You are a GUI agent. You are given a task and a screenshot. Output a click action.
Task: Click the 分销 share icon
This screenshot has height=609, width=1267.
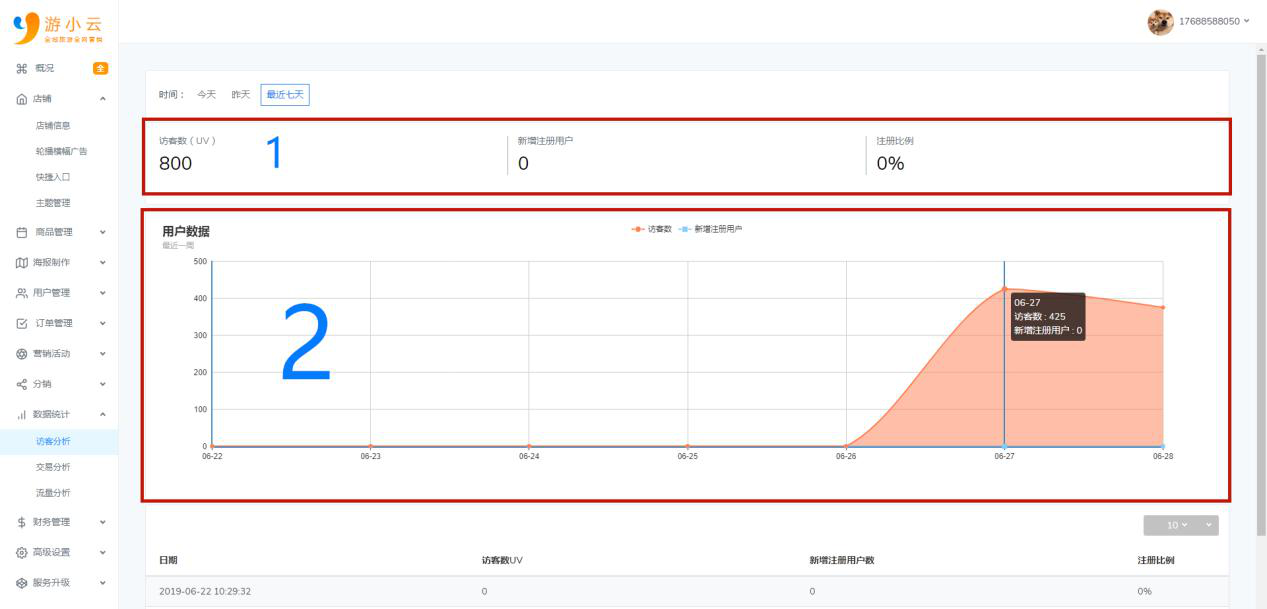click(x=22, y=384)
